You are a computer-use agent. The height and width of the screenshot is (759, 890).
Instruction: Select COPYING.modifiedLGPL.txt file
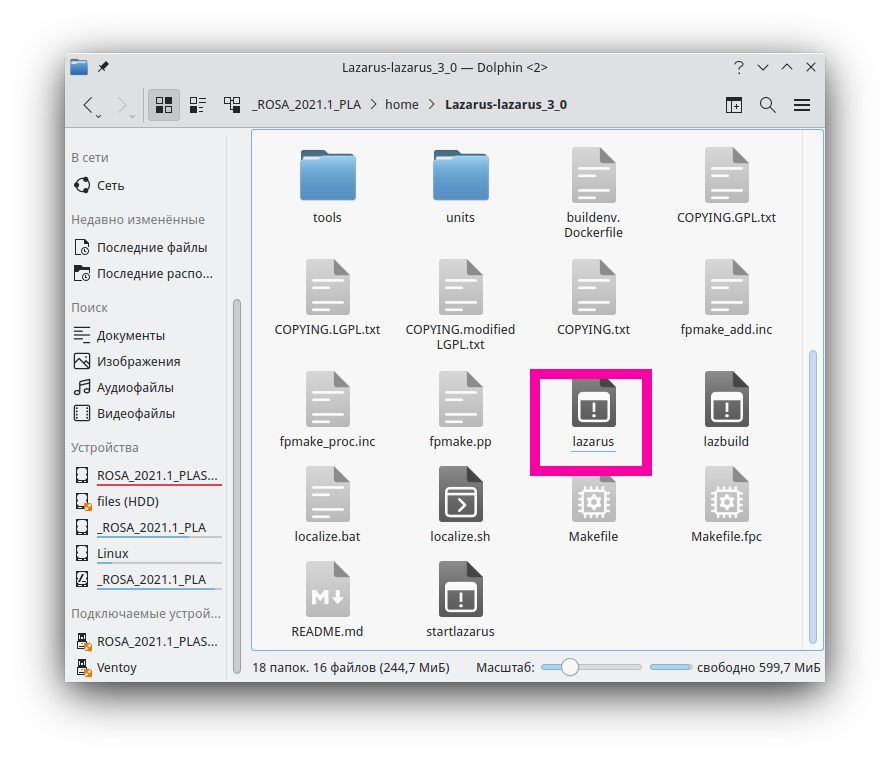pyautogui.click(x=460, y=305)
